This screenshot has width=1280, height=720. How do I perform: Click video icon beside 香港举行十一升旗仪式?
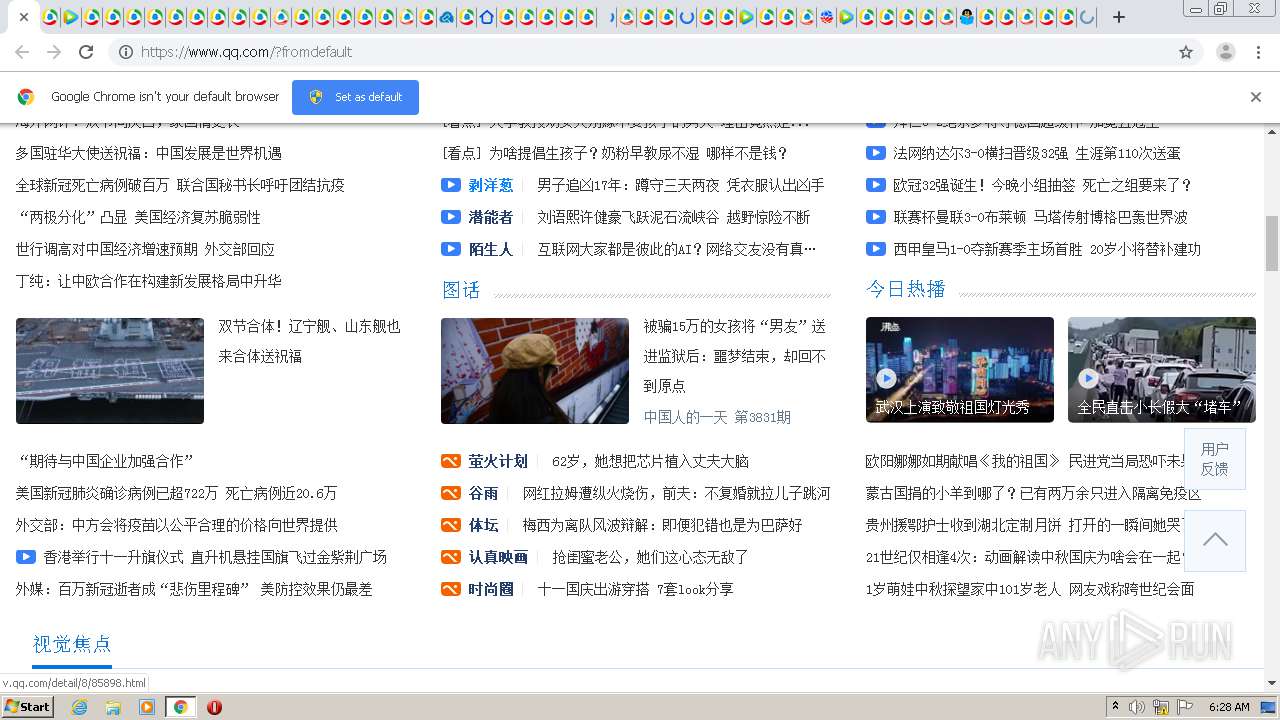click(26, 557)
